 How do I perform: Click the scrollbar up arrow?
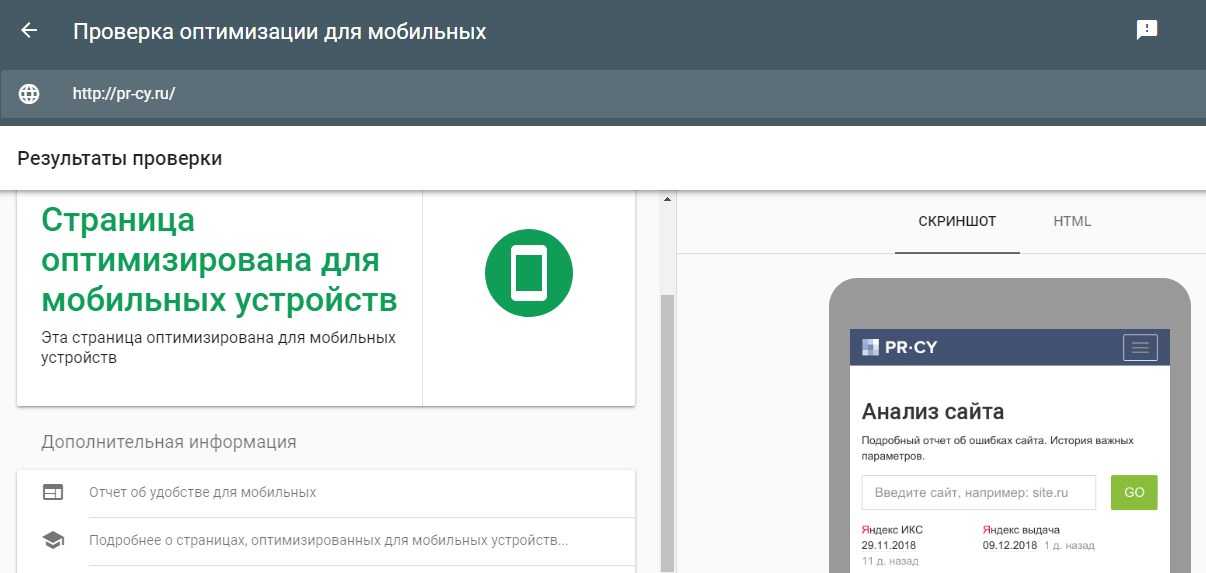(x=667, y=200)
